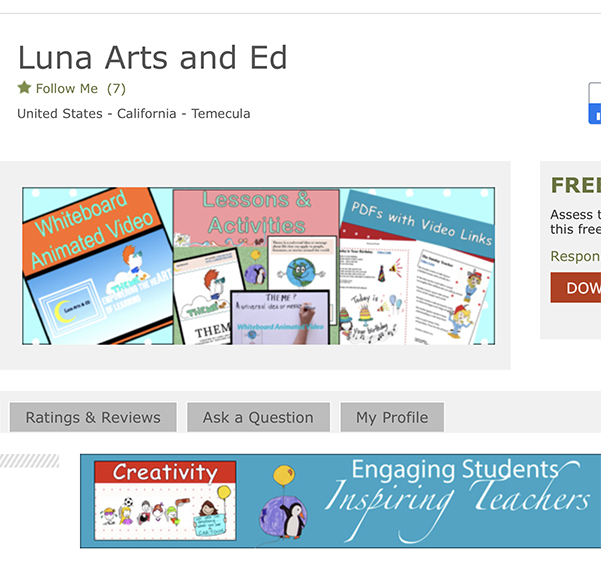Switch to the Ask a Question tab
The width and height of the screenshot is (601, 562).
[258, 418]
